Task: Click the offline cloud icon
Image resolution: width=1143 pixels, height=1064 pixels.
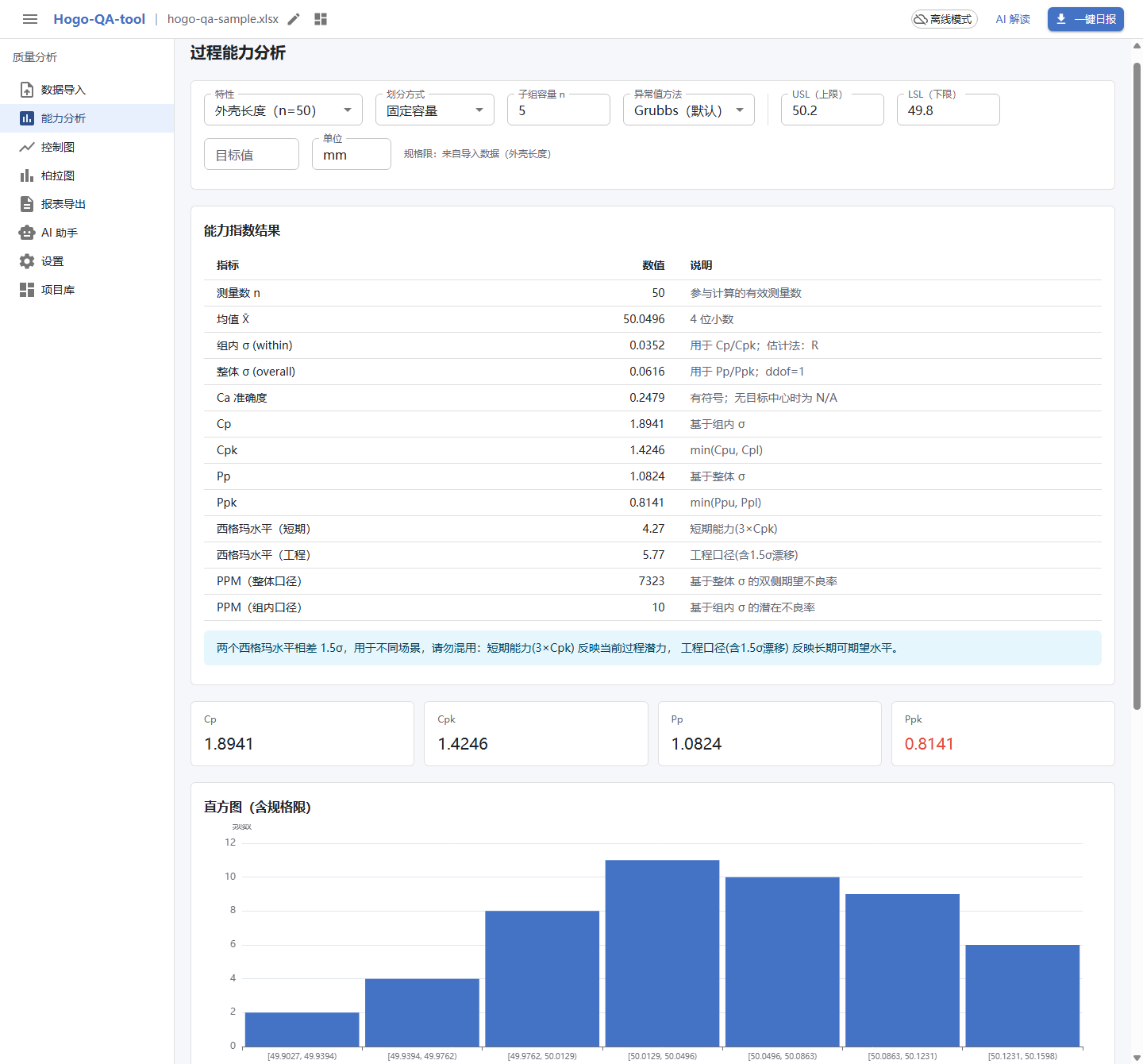Action: tap(921, 19)
